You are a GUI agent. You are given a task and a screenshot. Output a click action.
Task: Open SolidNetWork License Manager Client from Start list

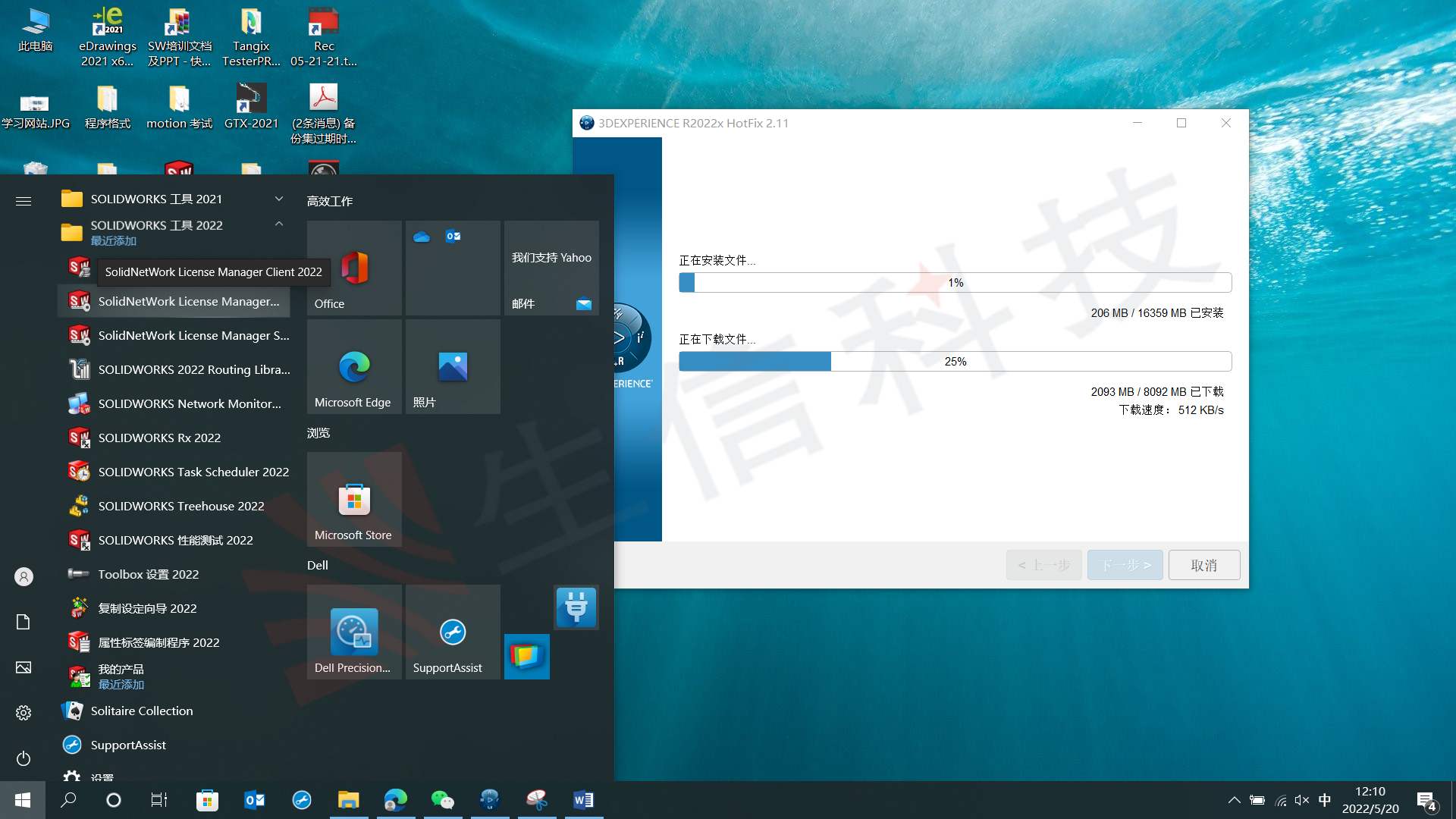tap(174, 301)
